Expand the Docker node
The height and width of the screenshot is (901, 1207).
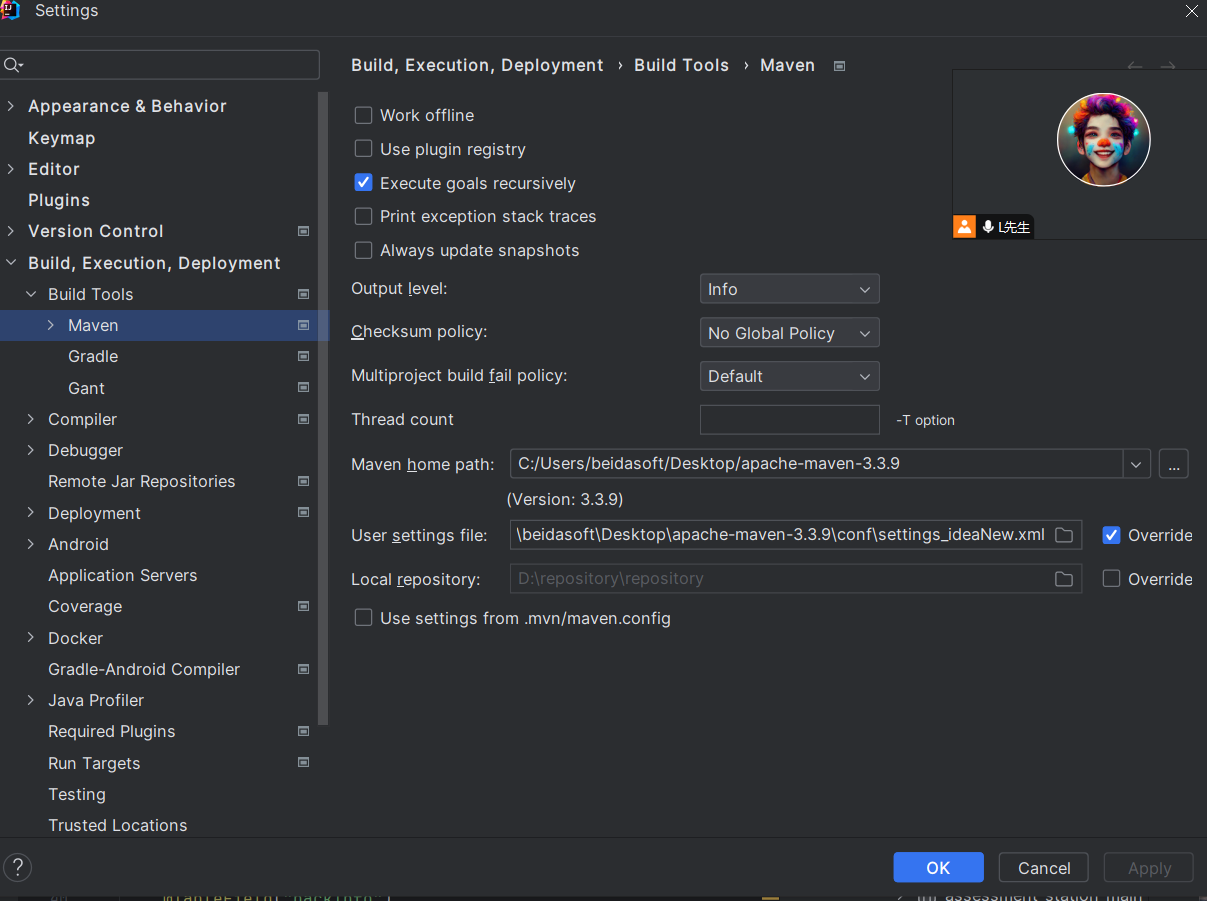[x=31, y=638]
